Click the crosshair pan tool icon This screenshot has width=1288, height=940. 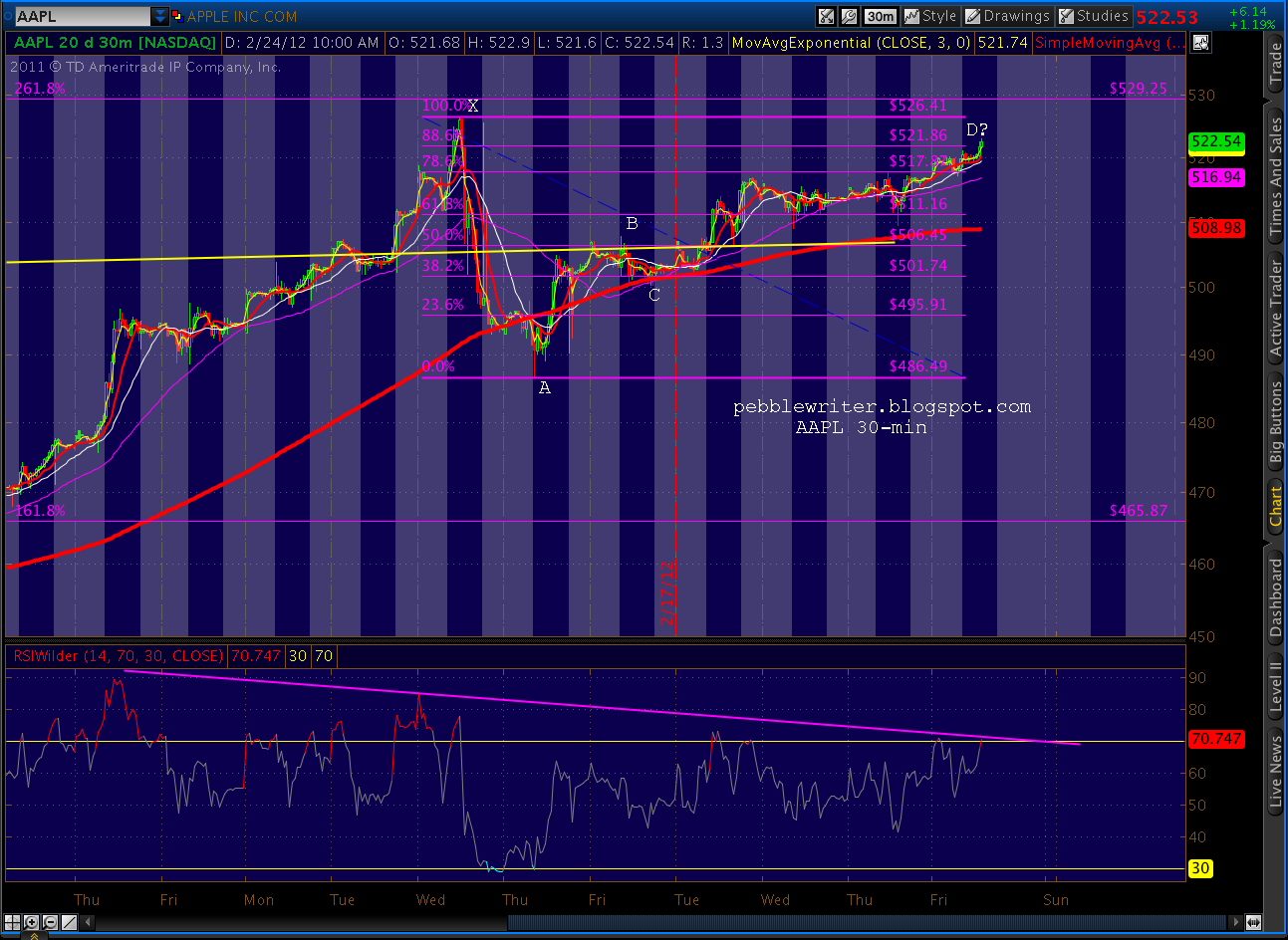click(13, 922)
